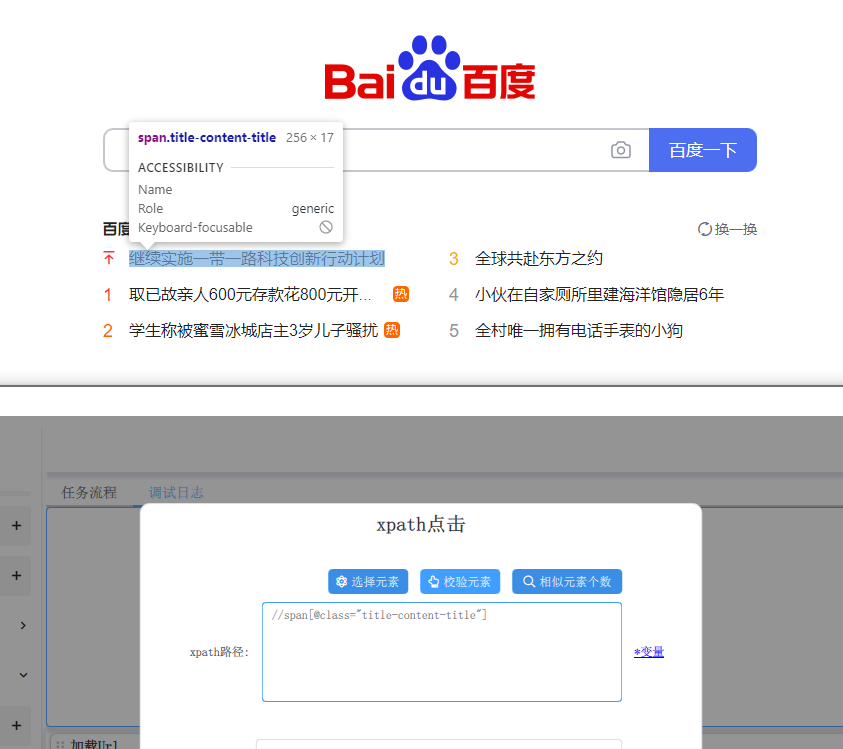Click the 相似元素个数 button
This screenshot has width=843, height=749.
click(567, 582)
